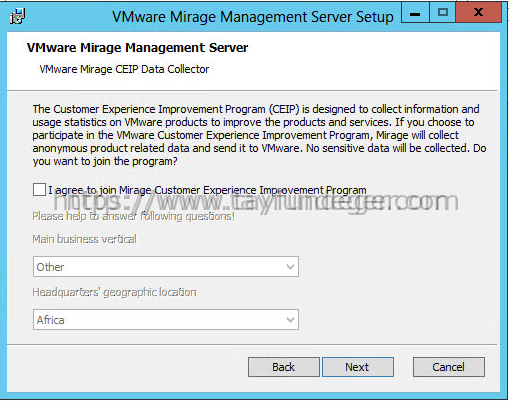Click the 'Main business vertical' label
The width and height of the screenshot is (509, 401).
pos(84,239)
